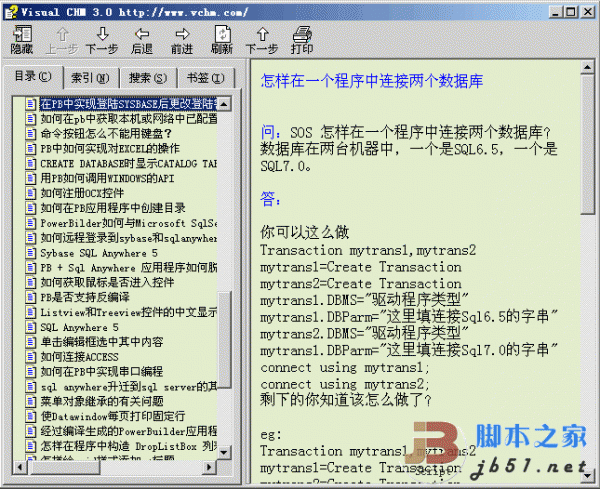Viewport: 600px width, 489px height.
Task: Click the line 剩下的你知道该怎么做了?
Action: coord(346,400)
